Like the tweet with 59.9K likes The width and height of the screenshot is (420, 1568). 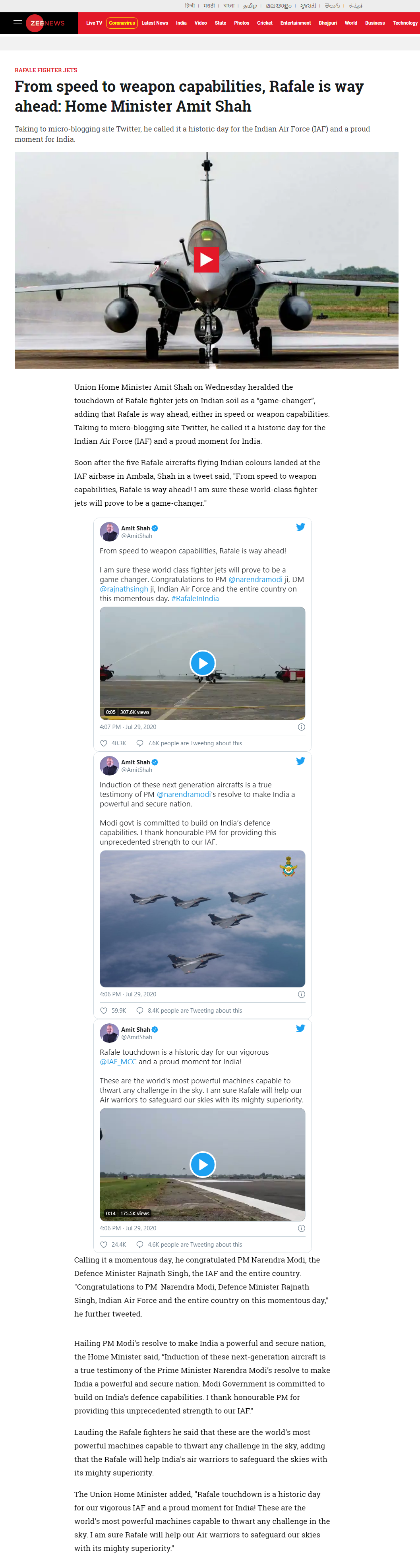pos(103,1011)
